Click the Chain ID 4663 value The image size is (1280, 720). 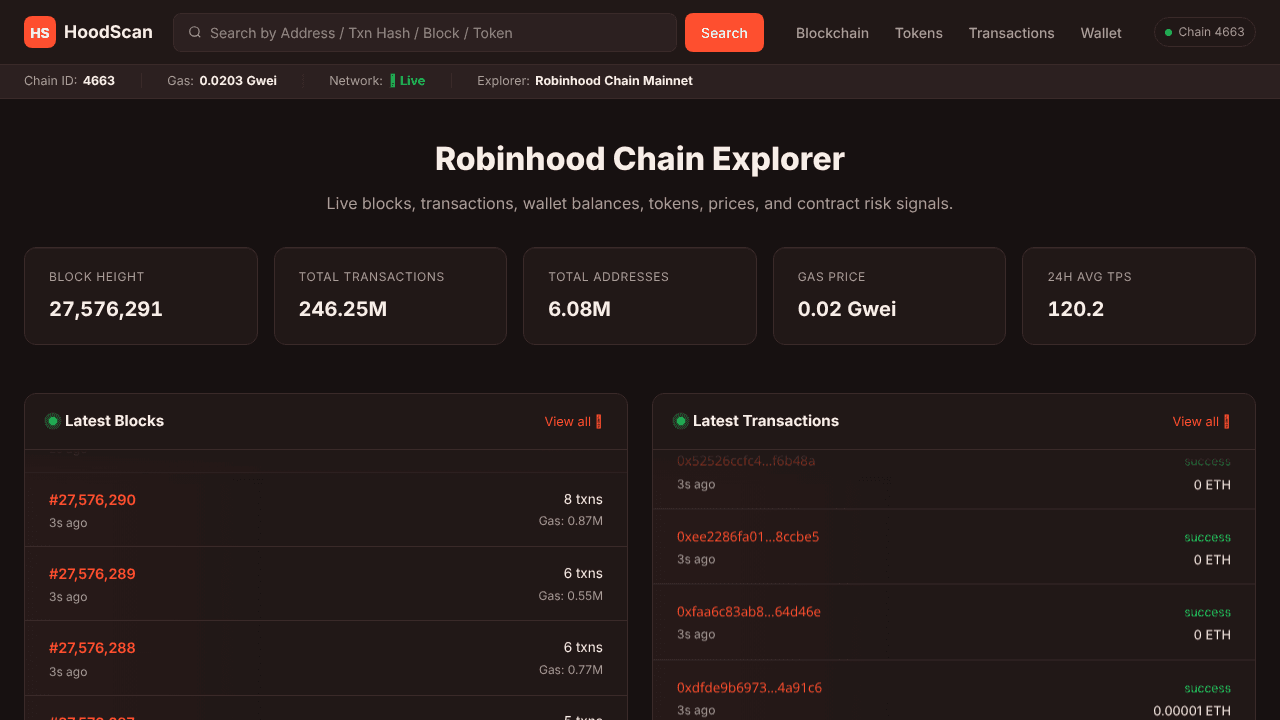(99, 80)
